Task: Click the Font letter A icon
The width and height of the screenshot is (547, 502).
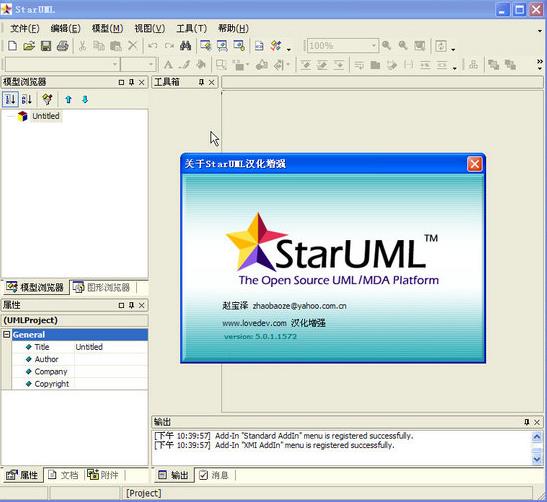Action: [x=168, y=65]
